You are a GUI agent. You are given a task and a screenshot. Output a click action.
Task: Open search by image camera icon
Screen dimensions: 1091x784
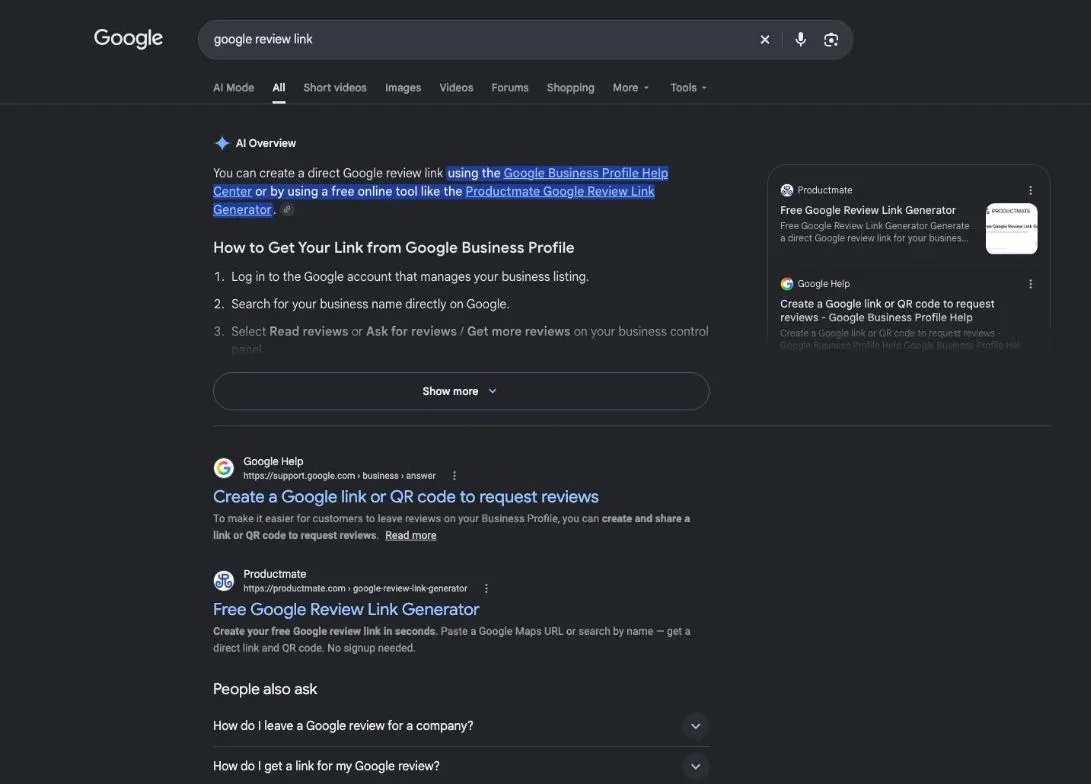[x=831, y=40]
